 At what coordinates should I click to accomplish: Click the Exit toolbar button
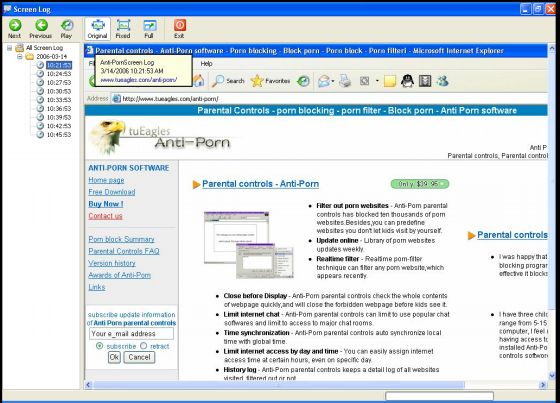179,29
